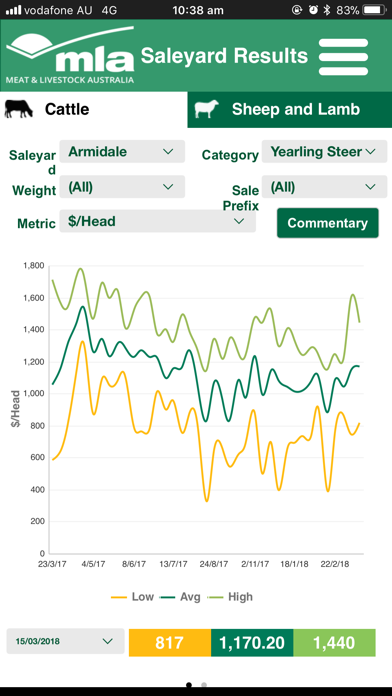Viewport: 392px width, 696px height.
Task: Switch to the Sheep and Lamb tab
Action: [289, 110]
